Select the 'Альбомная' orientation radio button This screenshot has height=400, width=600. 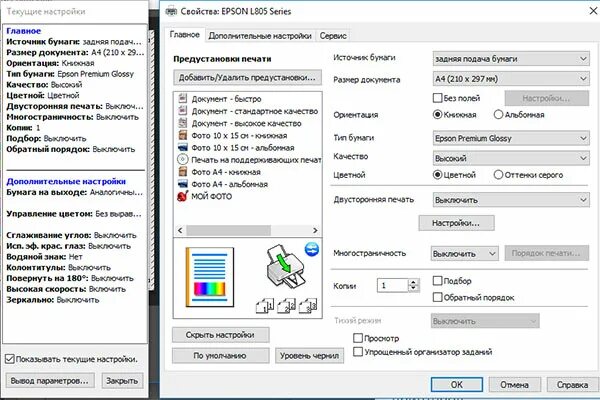(x=498, y=114)
